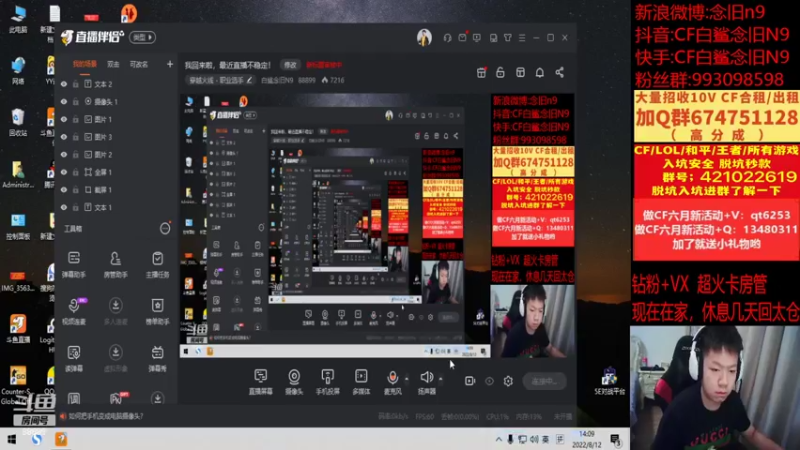Switch to 可改名 scene tab
The width and height of the screenshot is (800, 450).
[139, 64]
